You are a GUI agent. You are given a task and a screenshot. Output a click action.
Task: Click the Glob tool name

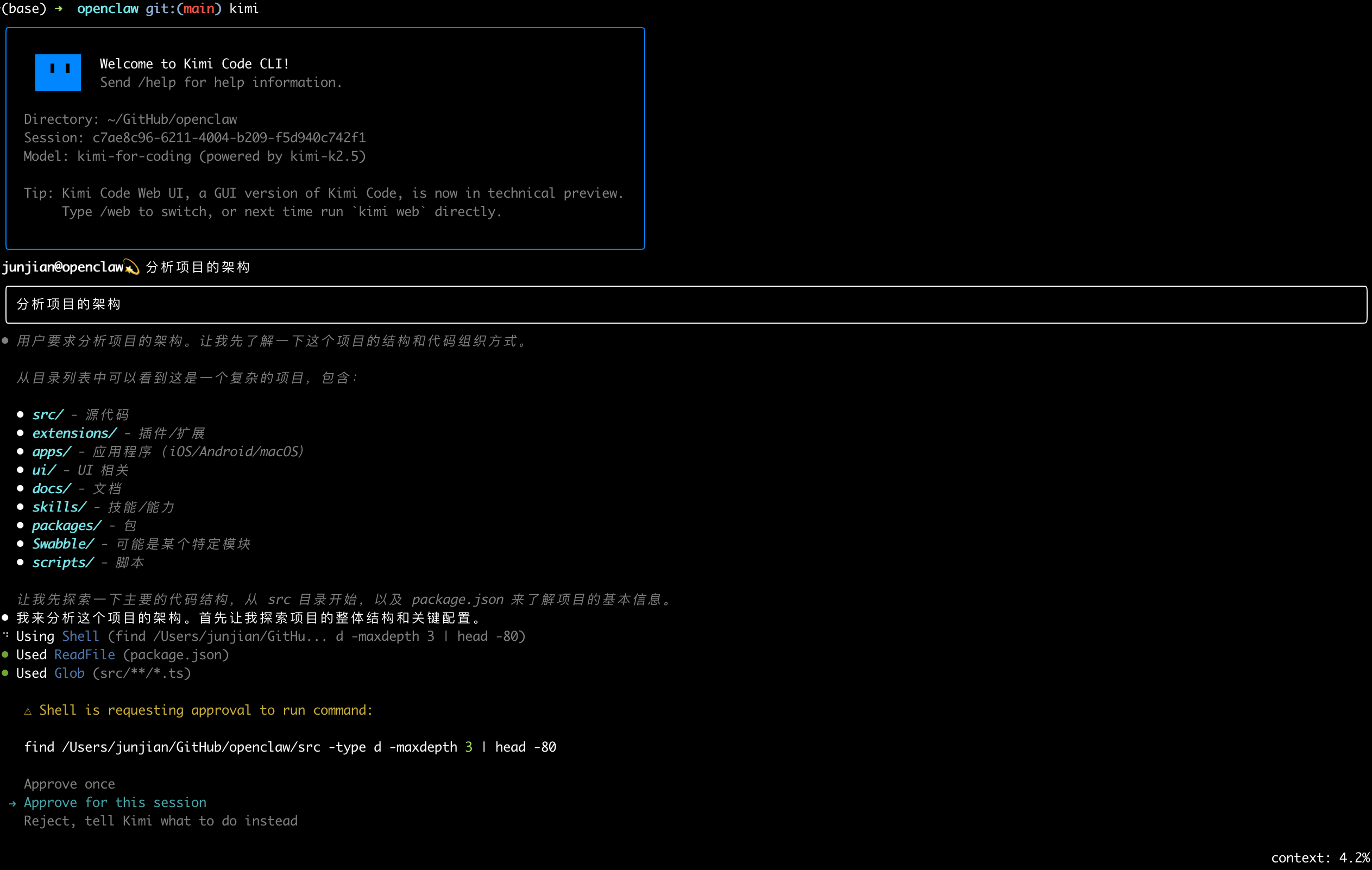click(70, 673)
